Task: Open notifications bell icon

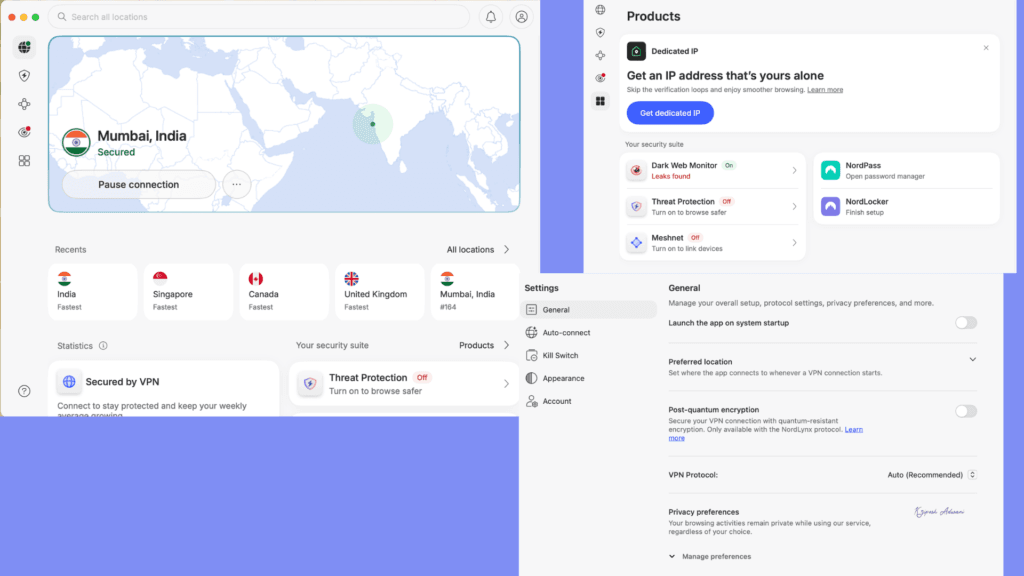Action: (x=490, y=17)
